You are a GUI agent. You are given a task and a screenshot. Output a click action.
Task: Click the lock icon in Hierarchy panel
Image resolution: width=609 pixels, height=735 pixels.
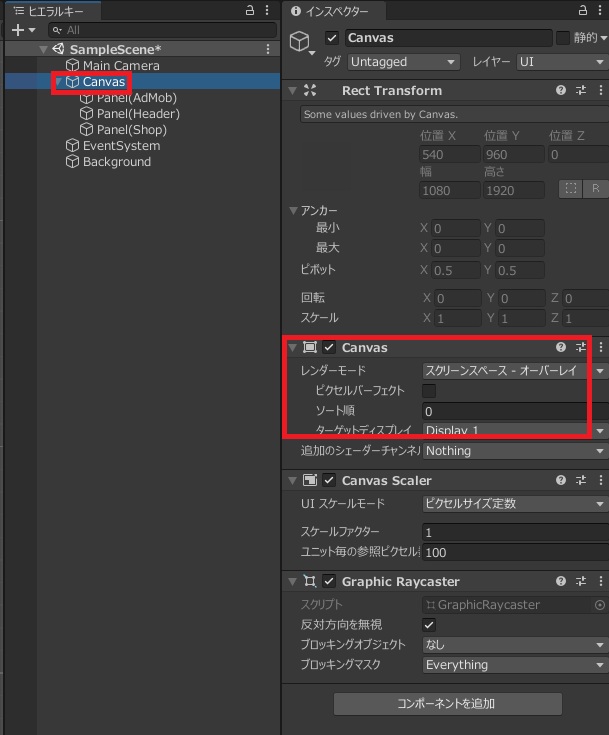tap(249, 11)
